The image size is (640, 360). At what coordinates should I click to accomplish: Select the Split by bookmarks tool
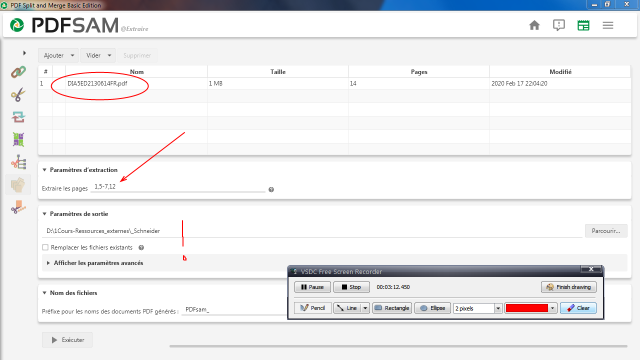click(x=18, y=162)
